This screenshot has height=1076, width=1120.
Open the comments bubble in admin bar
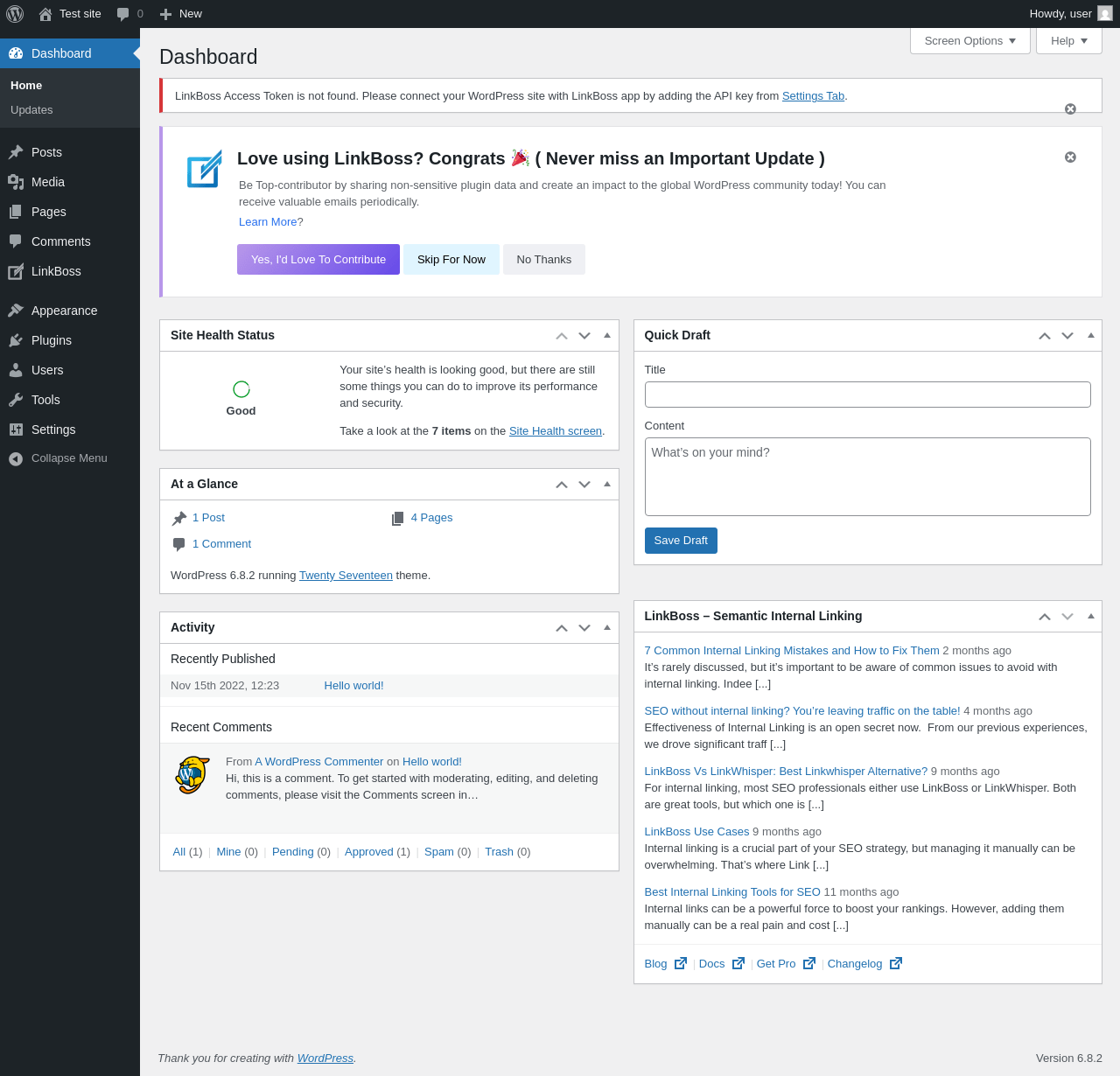click(x=129, y=14)
